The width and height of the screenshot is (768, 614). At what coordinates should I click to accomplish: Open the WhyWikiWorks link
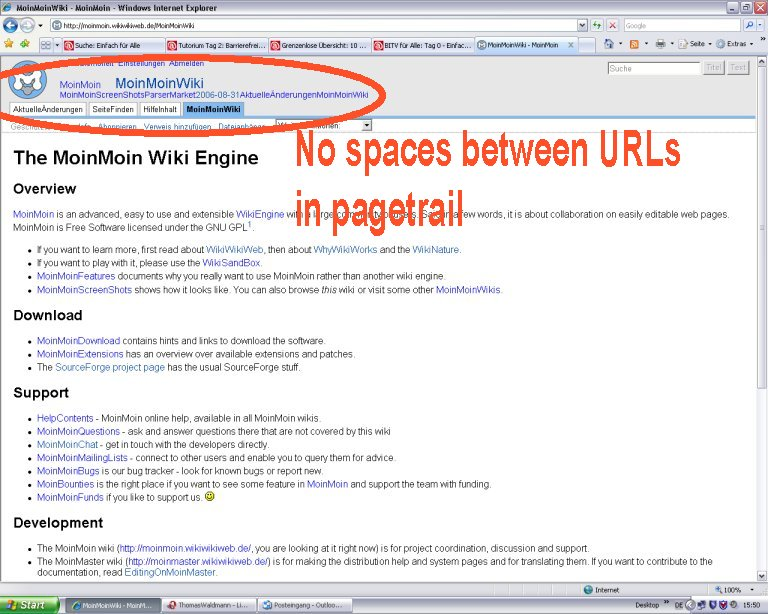point(345,250)
